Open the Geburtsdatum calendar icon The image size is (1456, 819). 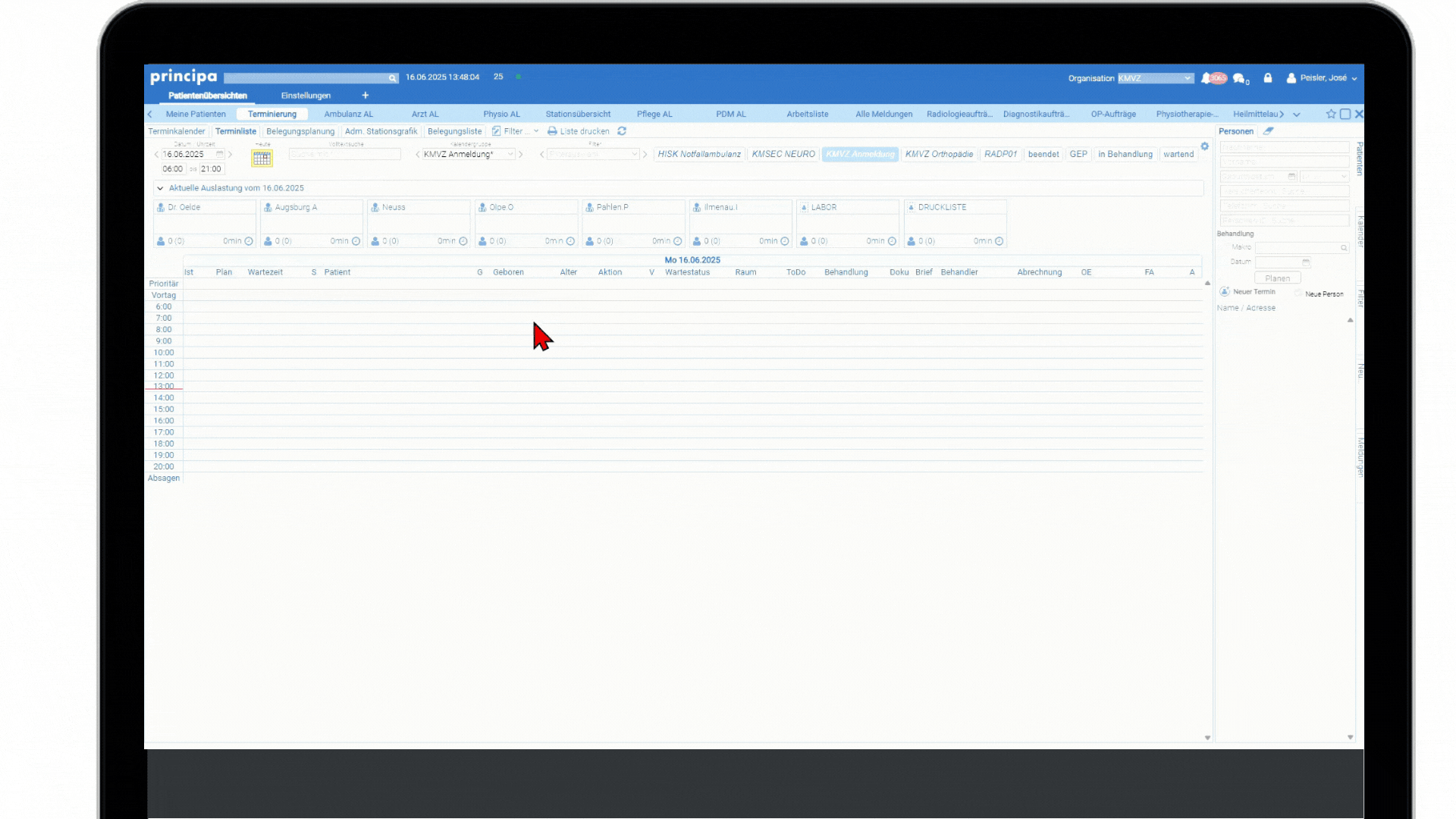[x=1291, y=177]
